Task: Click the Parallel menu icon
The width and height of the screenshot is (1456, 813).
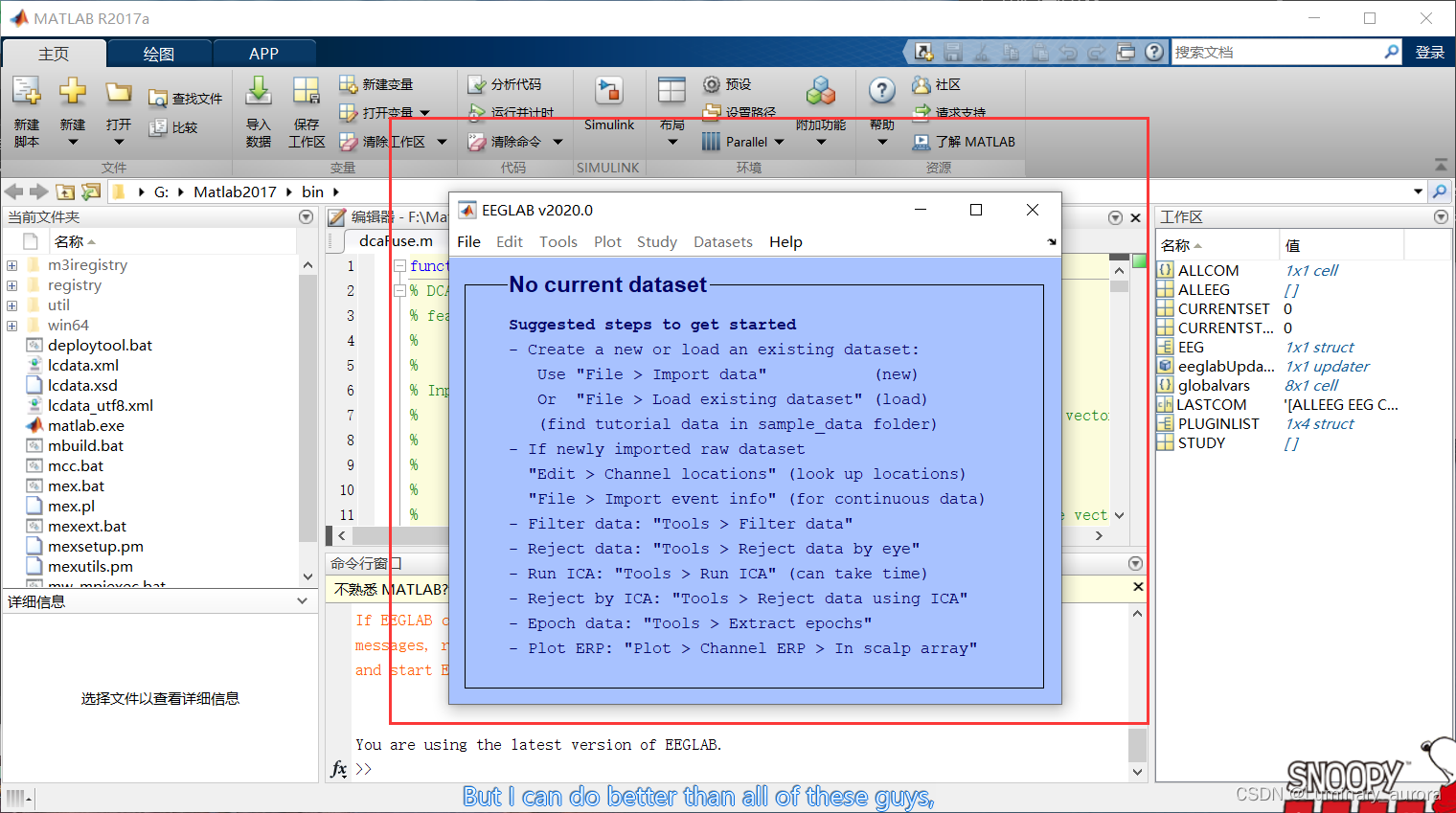Action: pos(711,142)
